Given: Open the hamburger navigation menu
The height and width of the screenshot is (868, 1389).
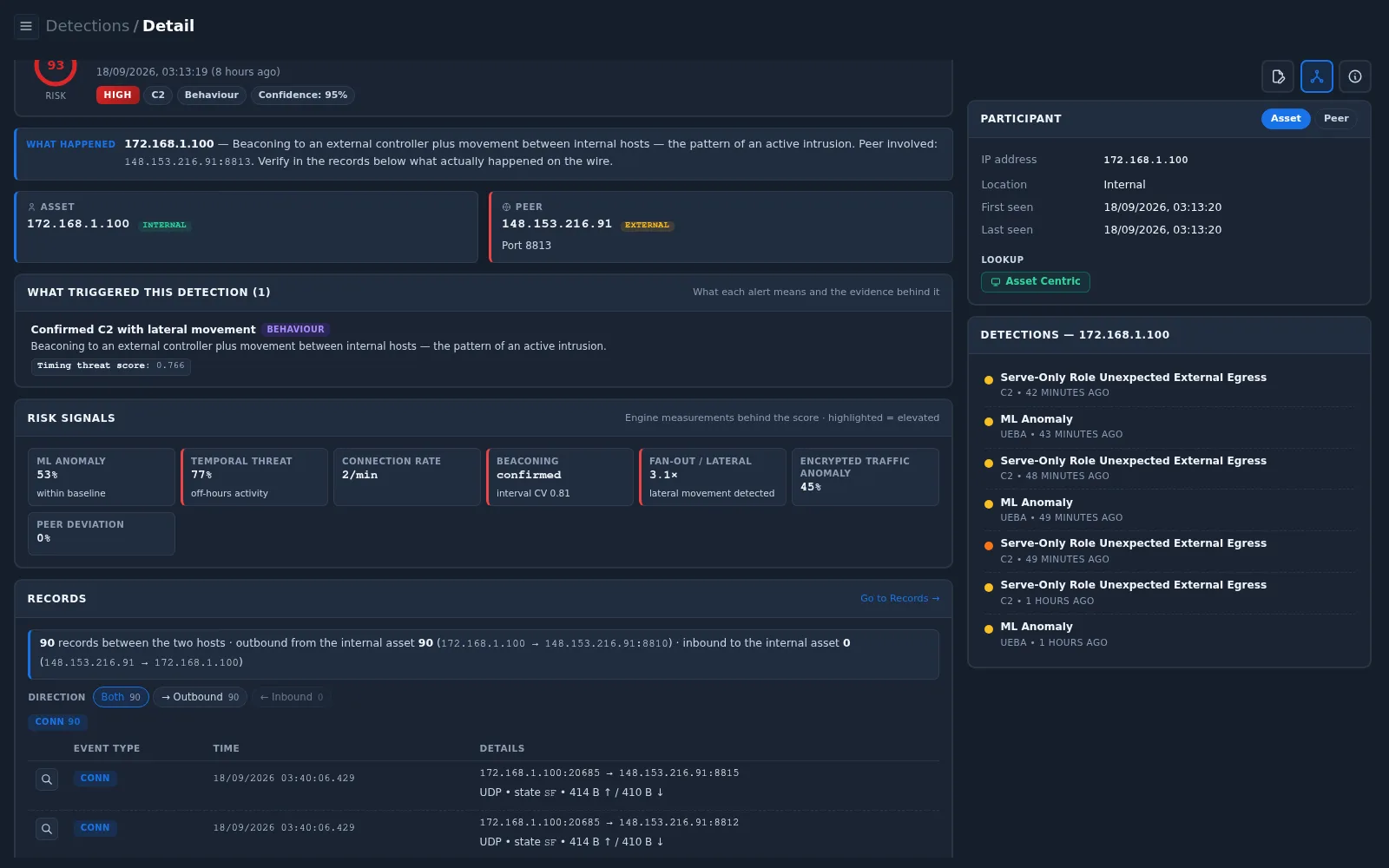Looking at the screenshot, I should [26, 26].
